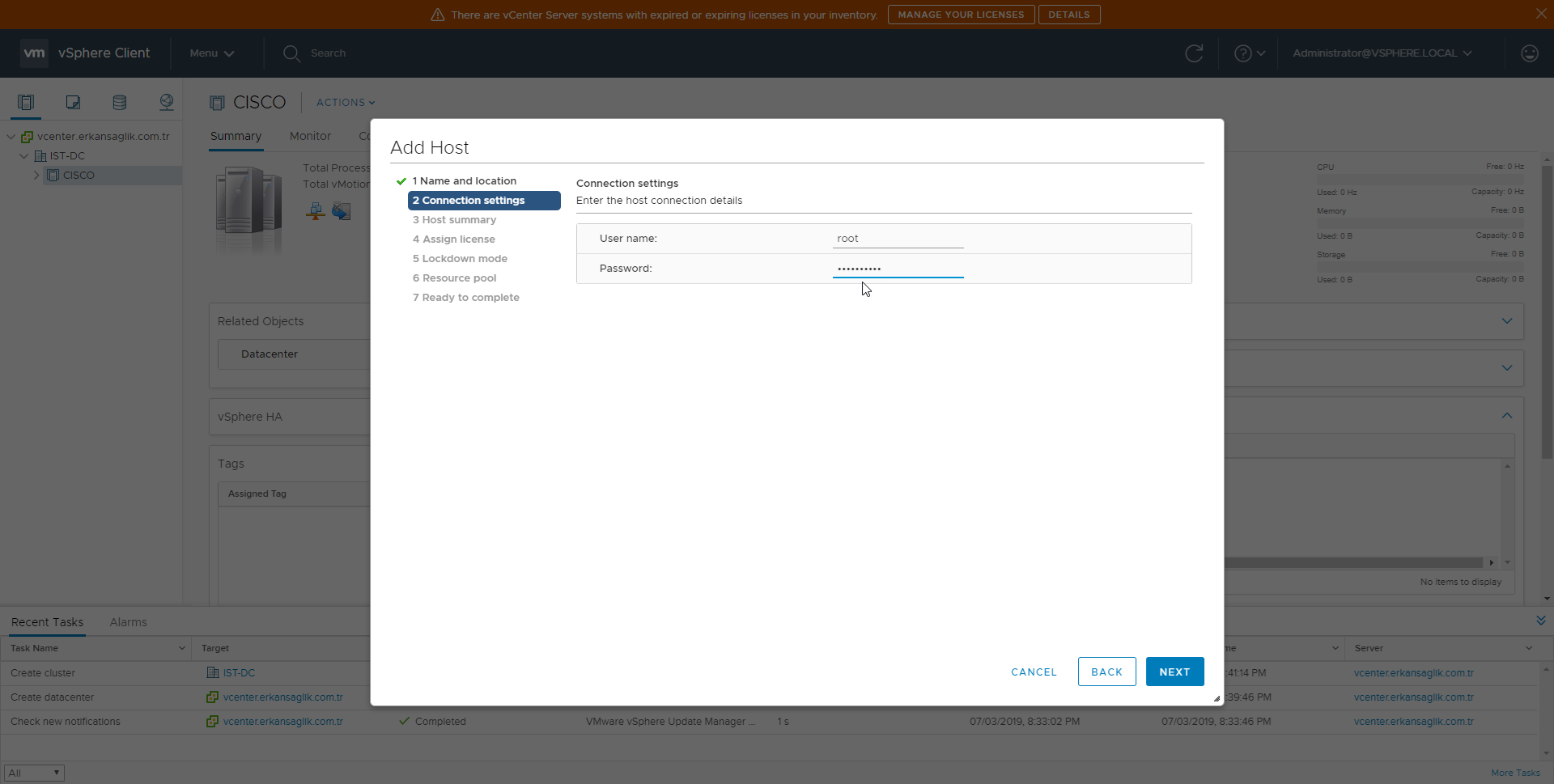Click the search magnifier icon
The image size is (1554, 784).
click(291, 53)
